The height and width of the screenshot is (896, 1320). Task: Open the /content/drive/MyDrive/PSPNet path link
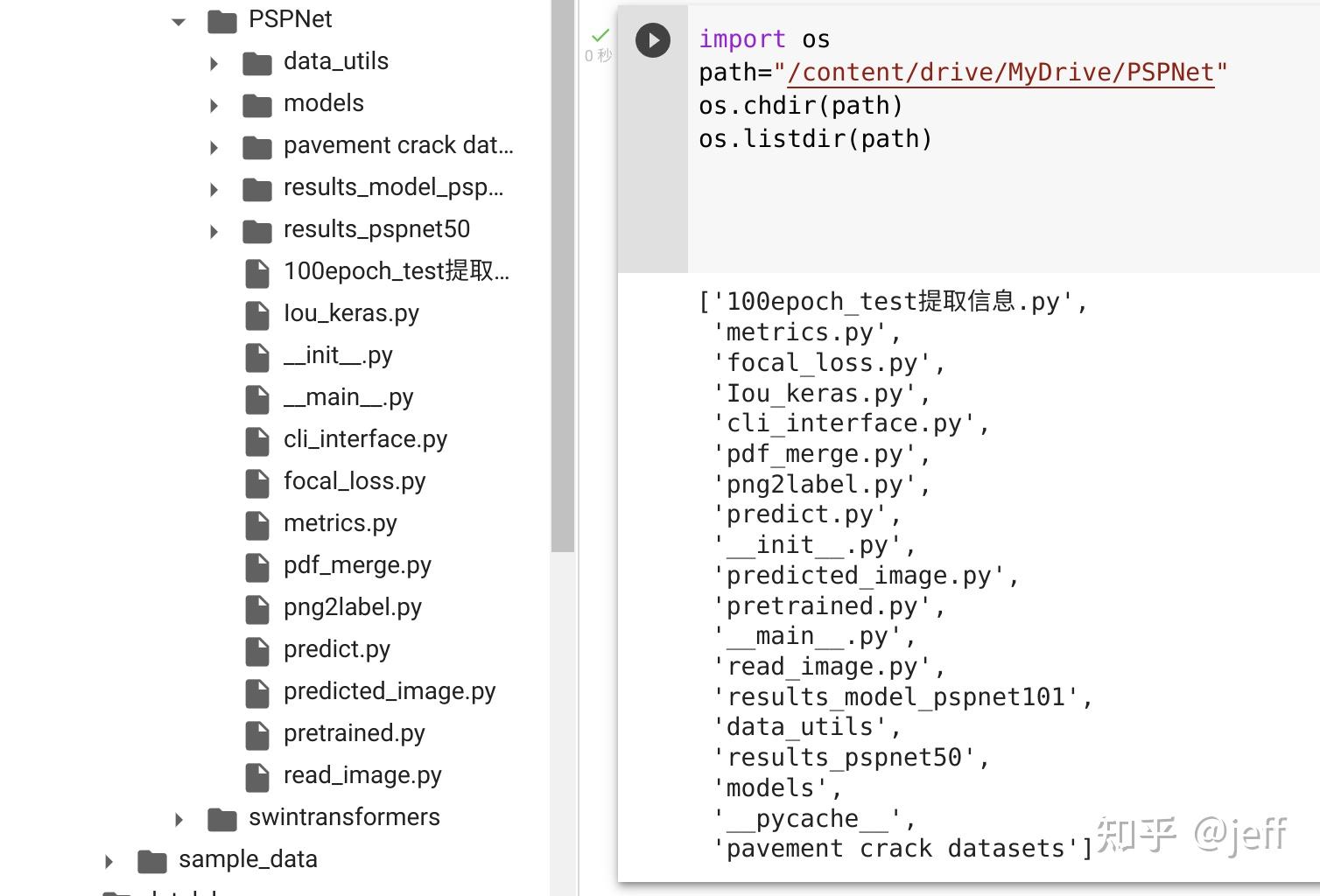(1001, 73)
